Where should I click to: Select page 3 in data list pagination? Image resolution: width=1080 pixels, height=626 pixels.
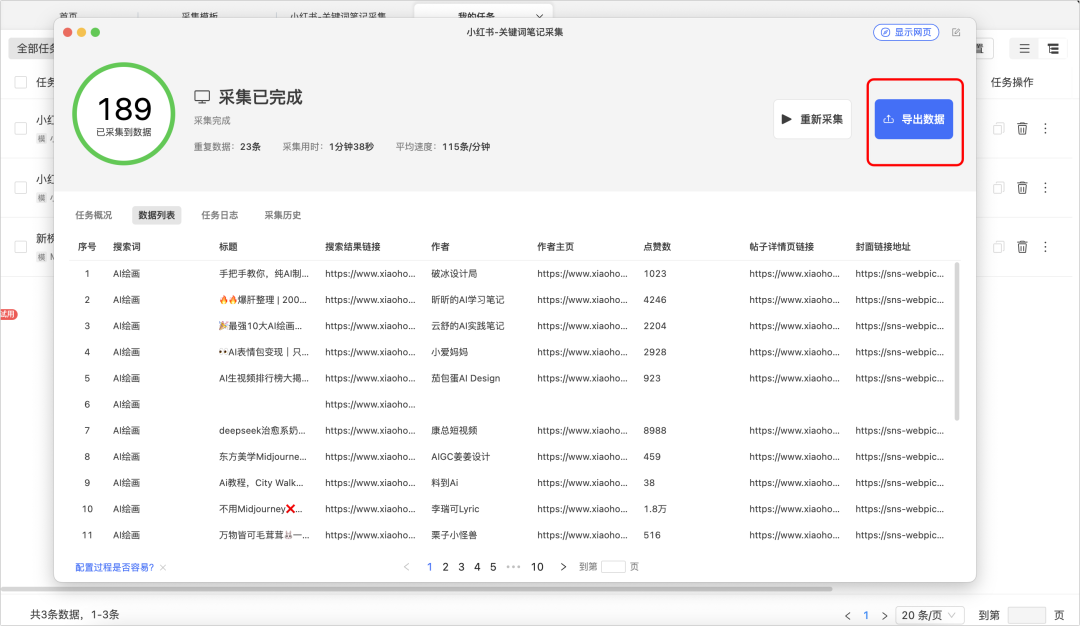[461, 567]
